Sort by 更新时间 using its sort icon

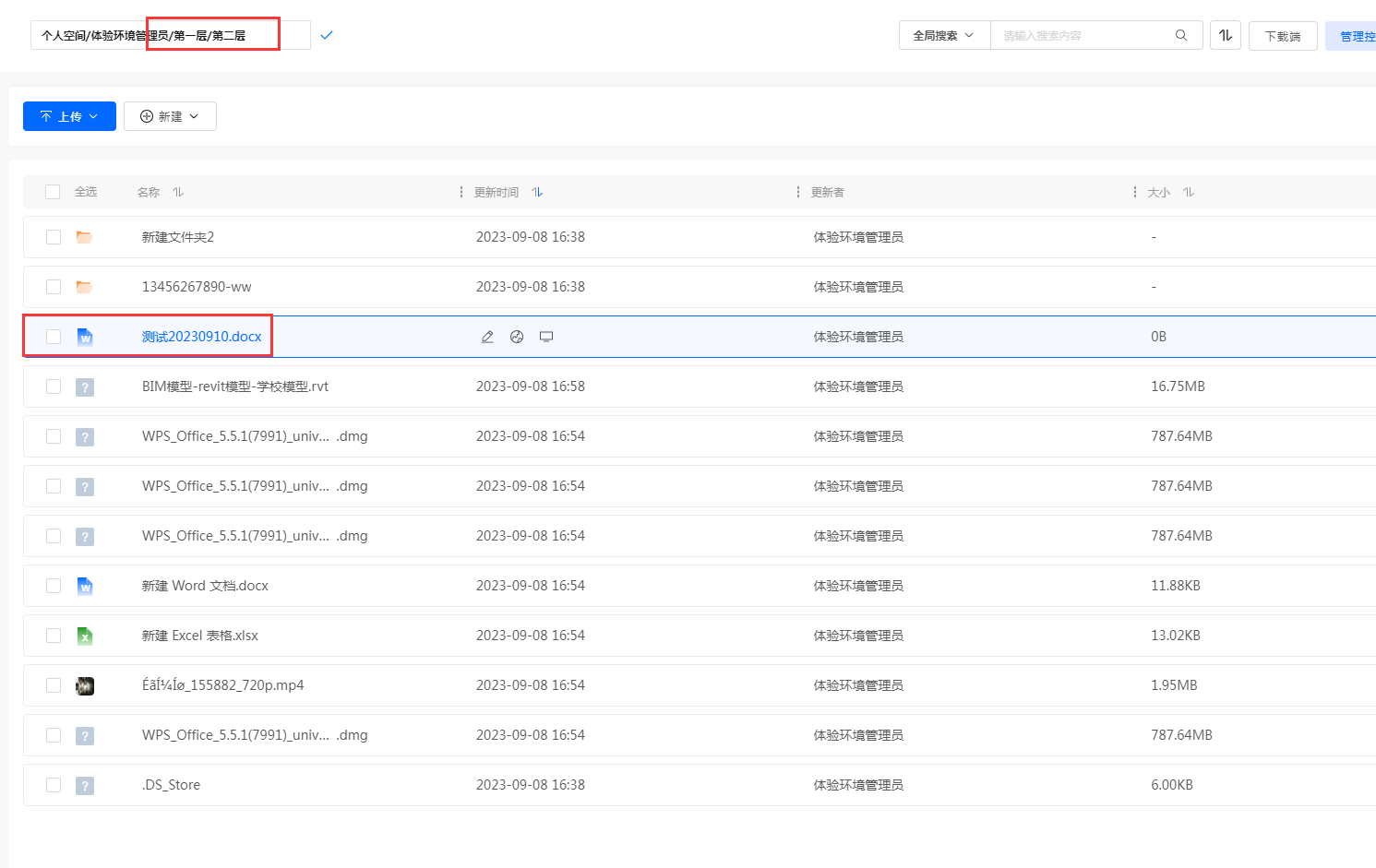[537, 192]
